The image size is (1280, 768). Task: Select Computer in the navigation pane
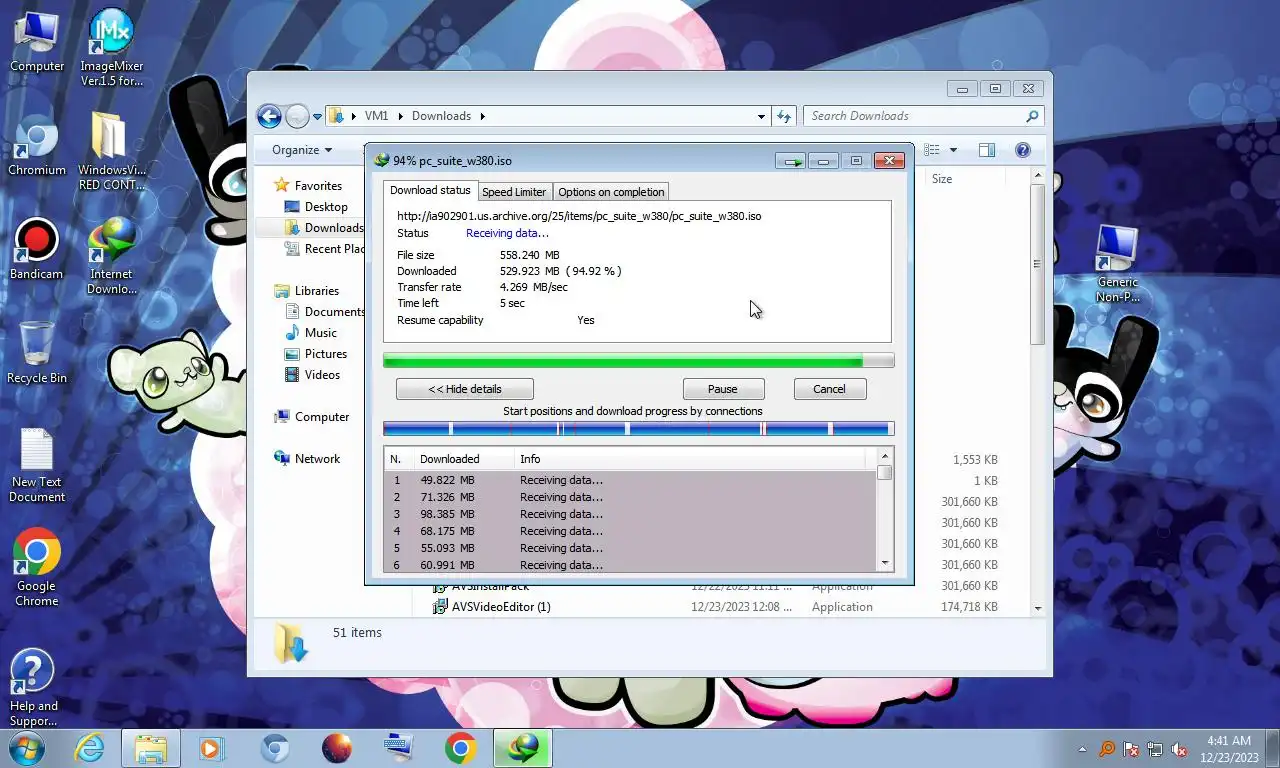312,417
